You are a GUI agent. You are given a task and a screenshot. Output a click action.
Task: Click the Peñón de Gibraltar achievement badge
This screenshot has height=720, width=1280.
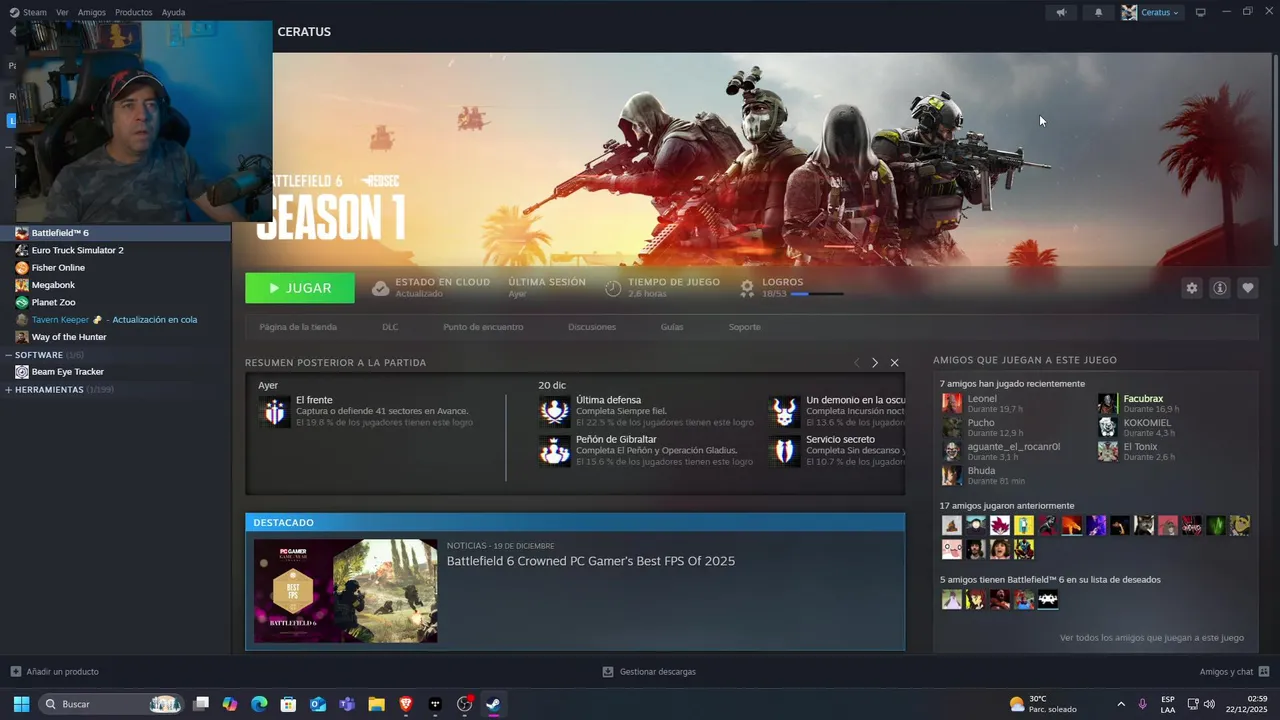555,451
